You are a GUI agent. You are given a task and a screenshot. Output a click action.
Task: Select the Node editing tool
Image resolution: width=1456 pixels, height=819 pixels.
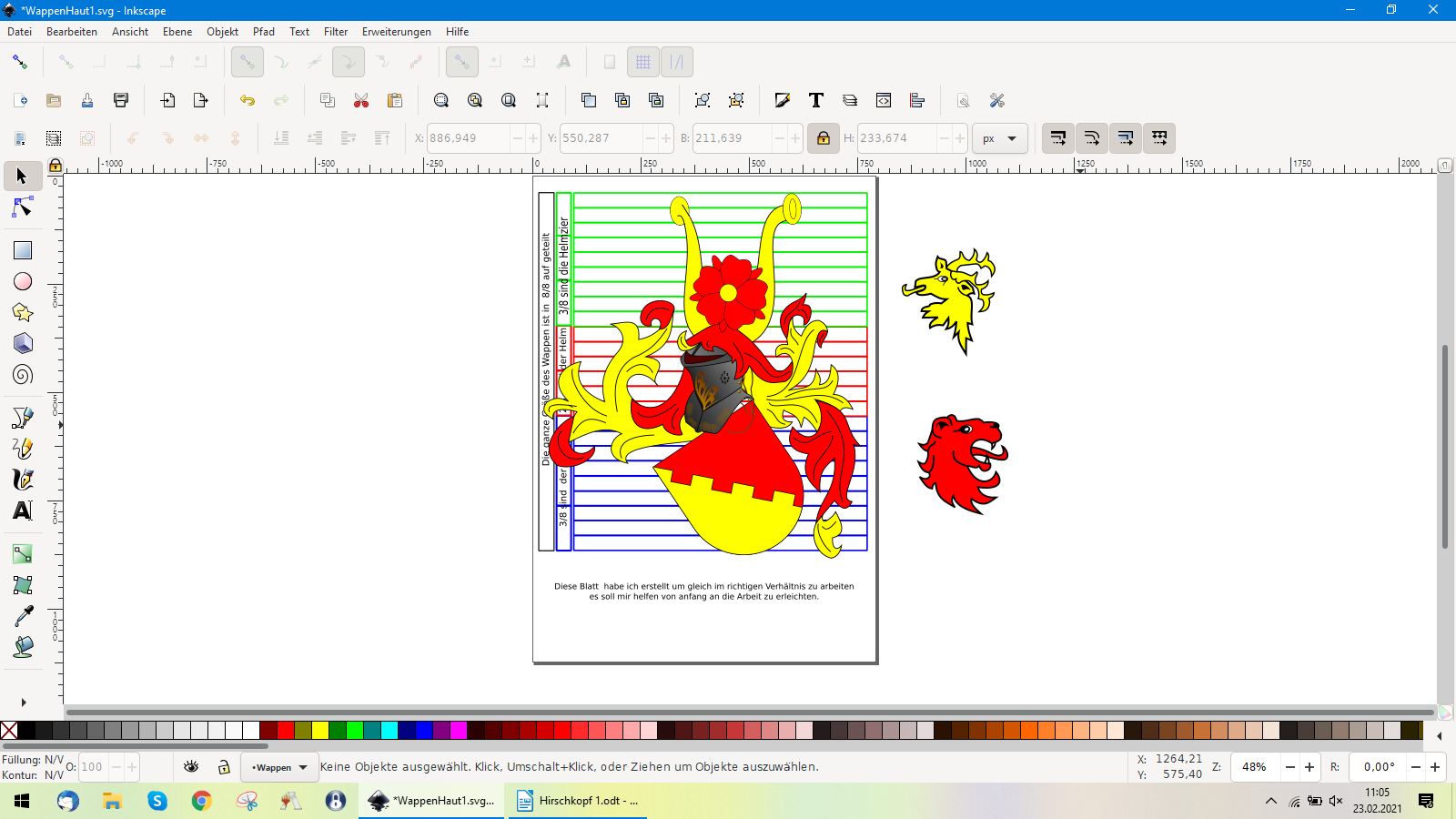tap(23, 208)
